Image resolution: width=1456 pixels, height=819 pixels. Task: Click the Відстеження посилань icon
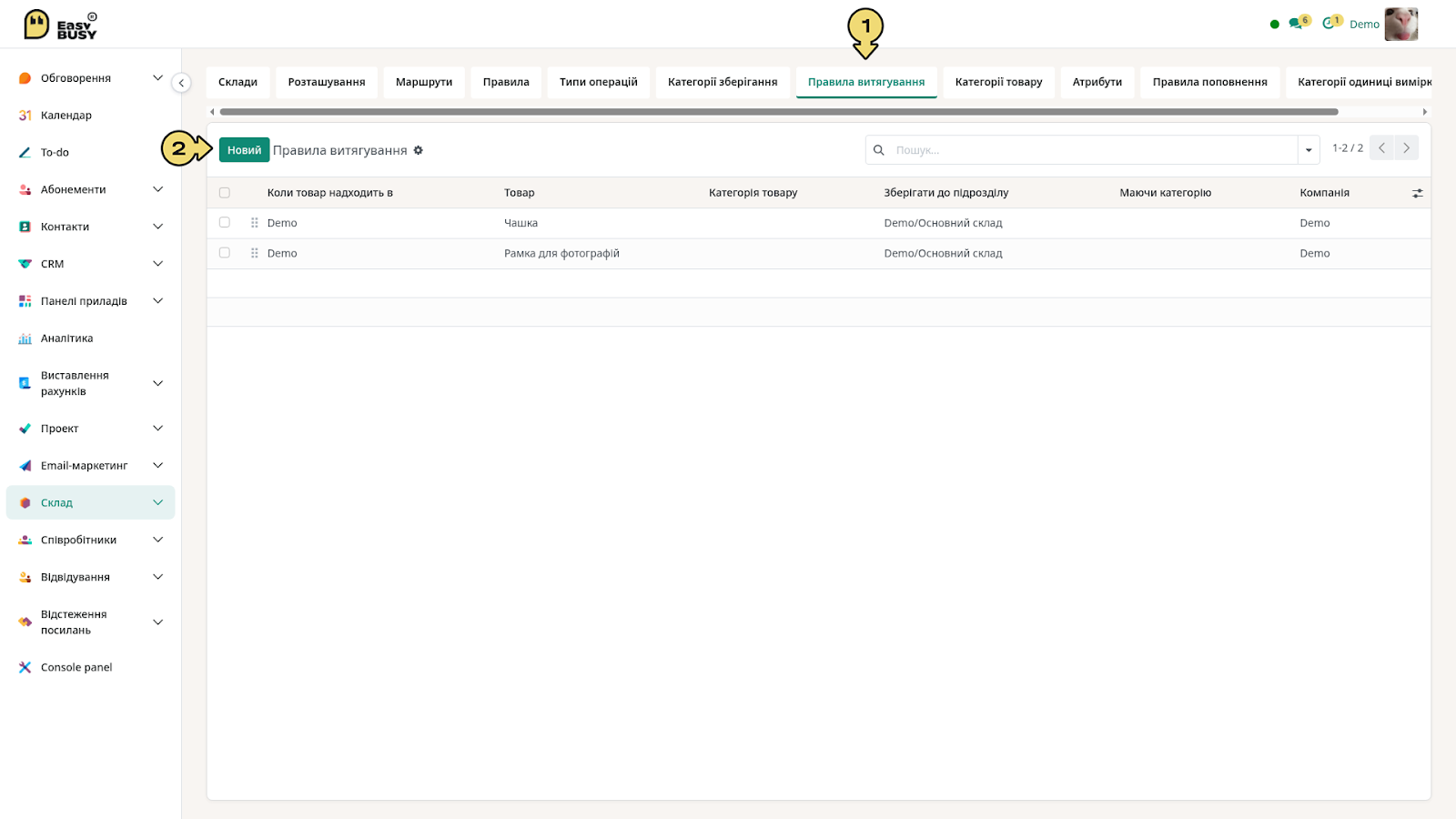[x=25, y=622]
